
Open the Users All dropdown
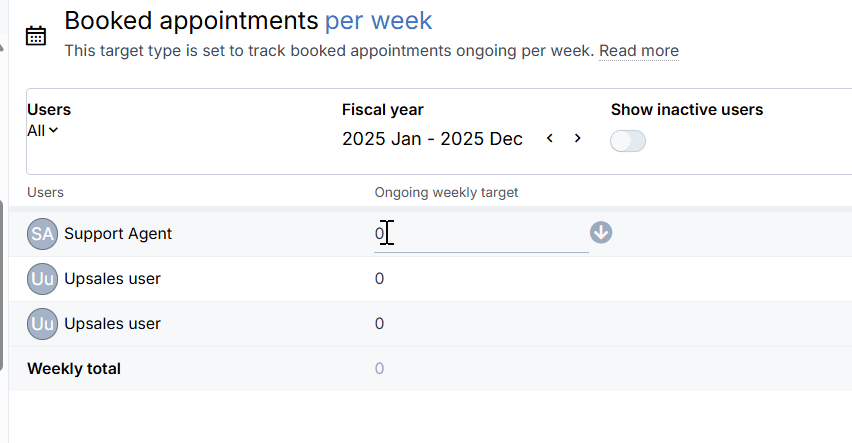click(42, 130)
